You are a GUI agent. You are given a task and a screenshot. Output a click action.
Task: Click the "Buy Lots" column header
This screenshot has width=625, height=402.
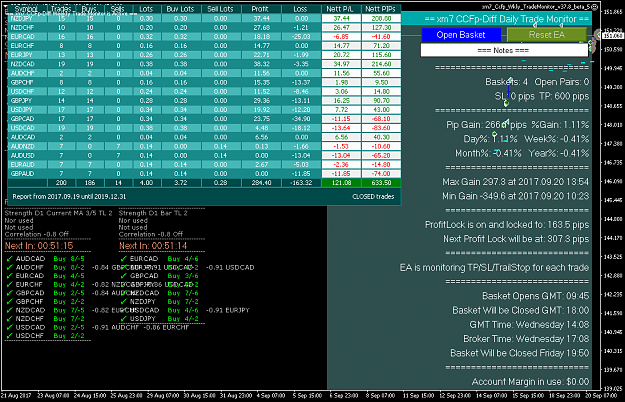tap(181, 9)
